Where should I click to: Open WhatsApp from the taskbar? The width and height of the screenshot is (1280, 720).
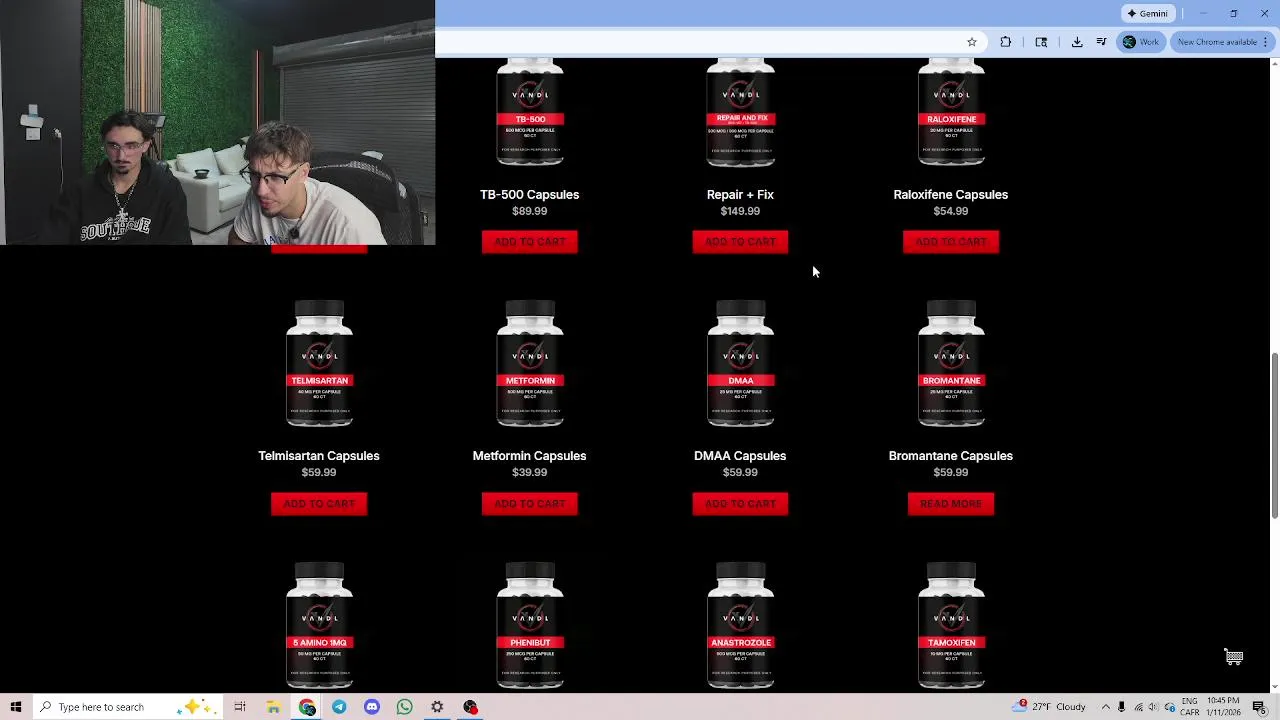point(404,707)
